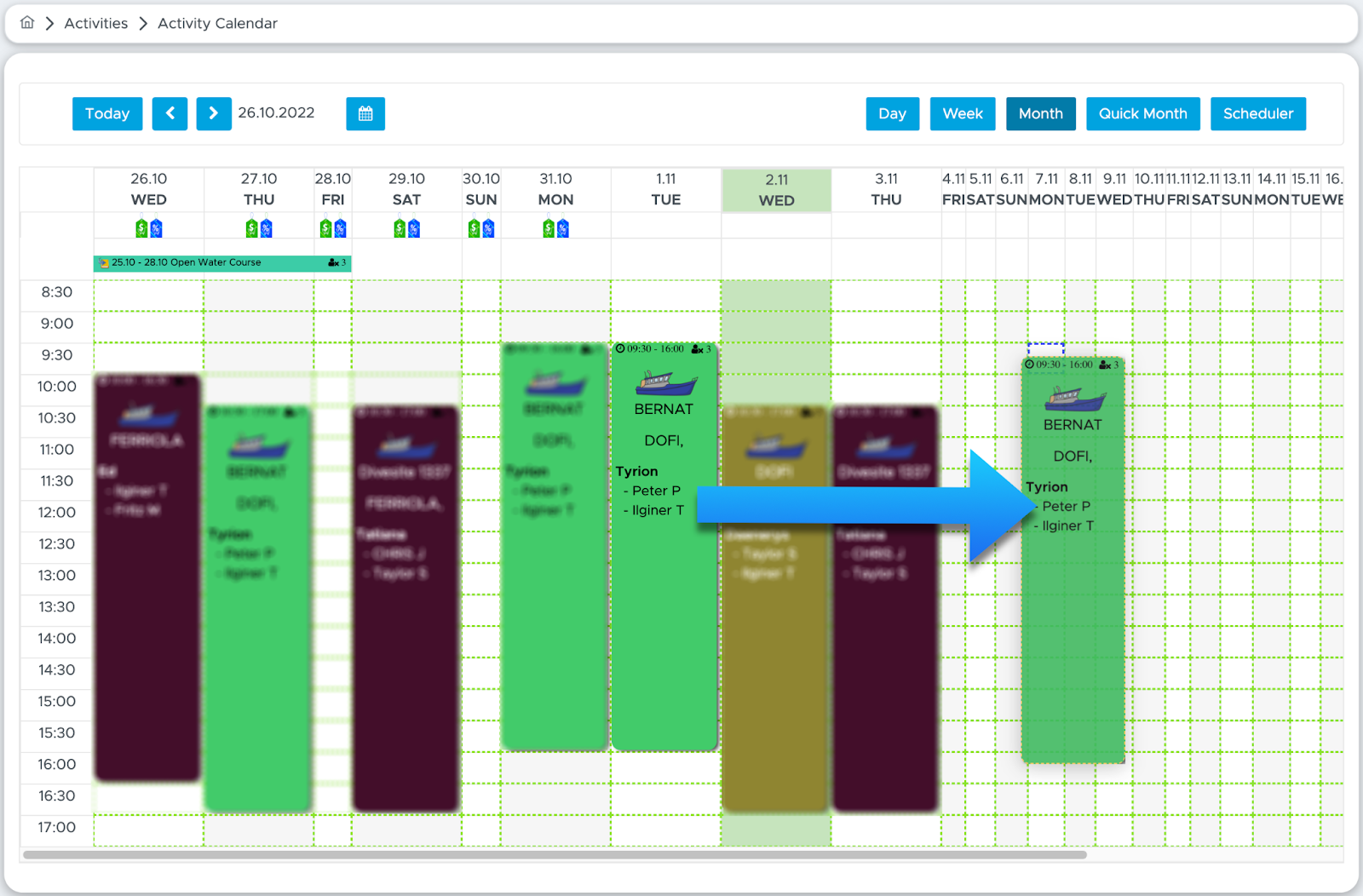Screen dimensions: 1363x896
Task: Click the Activity Calendar breadcrumb
Action: [217, 23]
